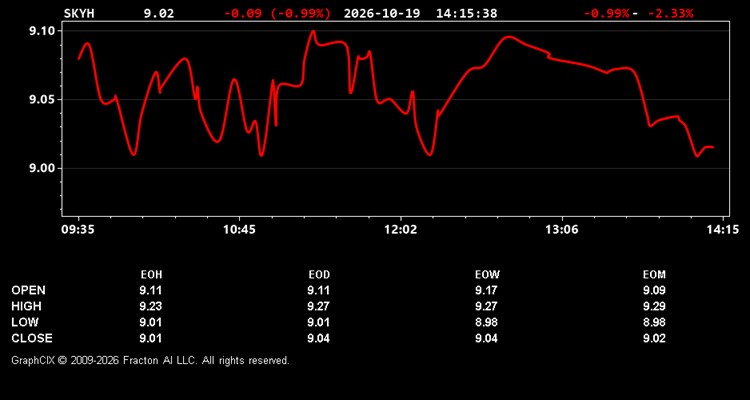Choose the EOW open value 9.17

[x=487, y=290]
